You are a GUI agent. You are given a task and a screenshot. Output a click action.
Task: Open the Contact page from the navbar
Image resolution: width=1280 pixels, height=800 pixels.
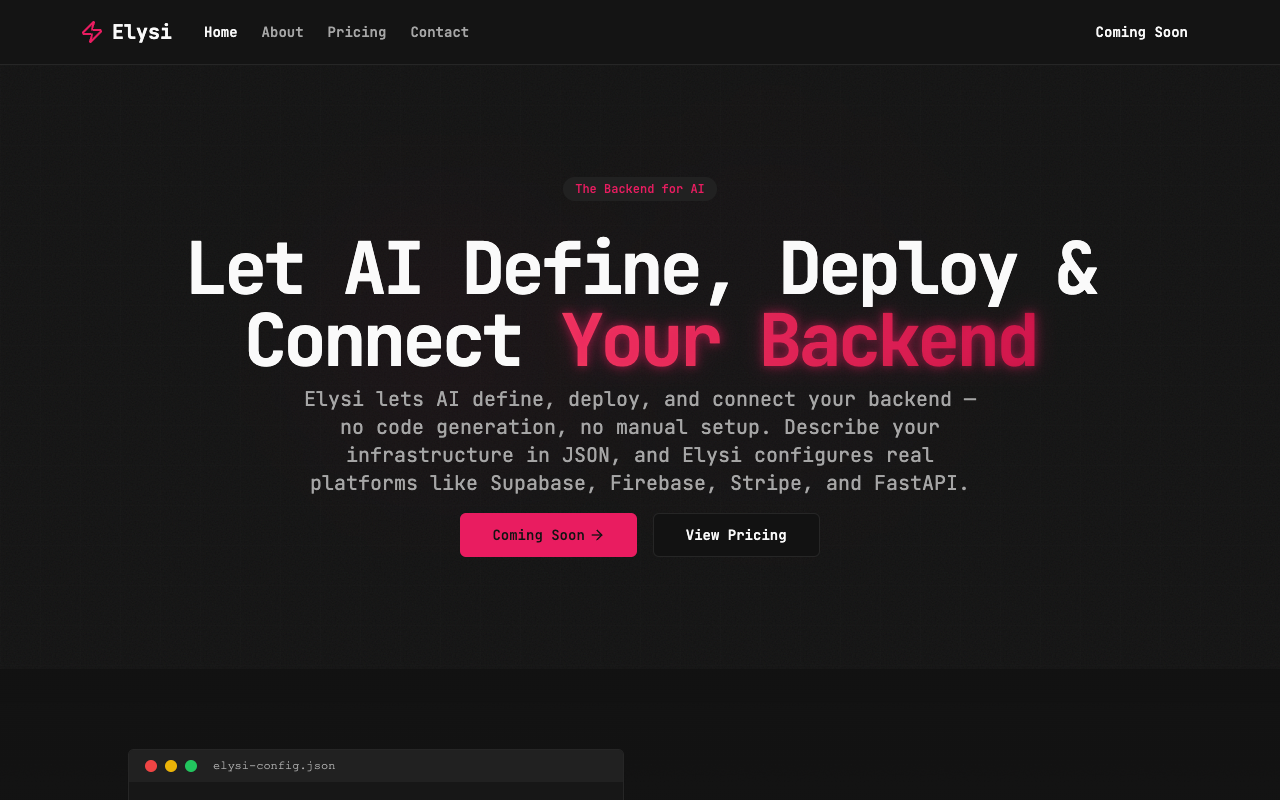[439, 32]
